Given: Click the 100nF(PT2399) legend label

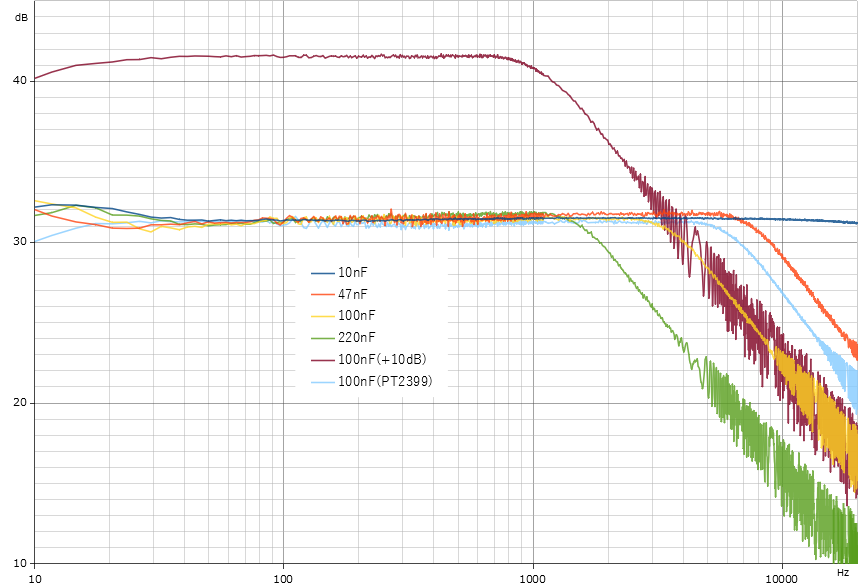Looking at the screenshot, I should click(385, 381).
